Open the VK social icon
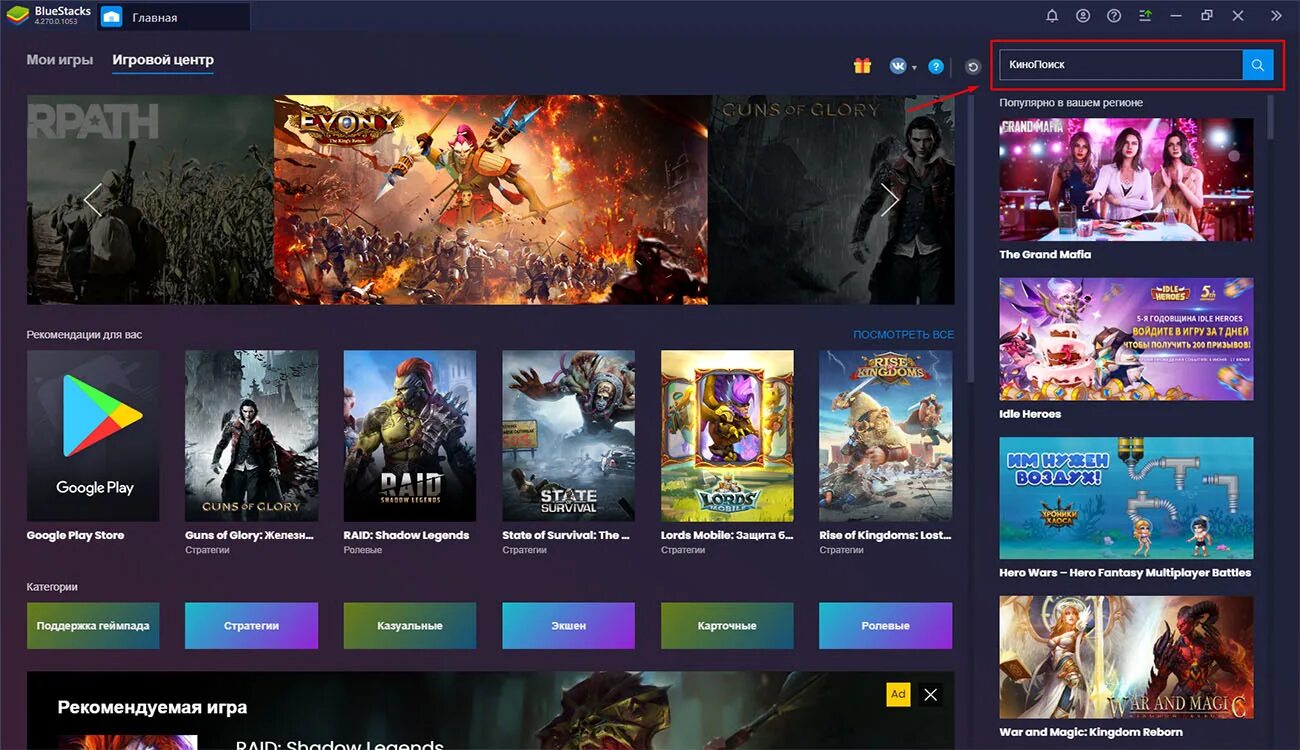 click(x=898, y=66)
